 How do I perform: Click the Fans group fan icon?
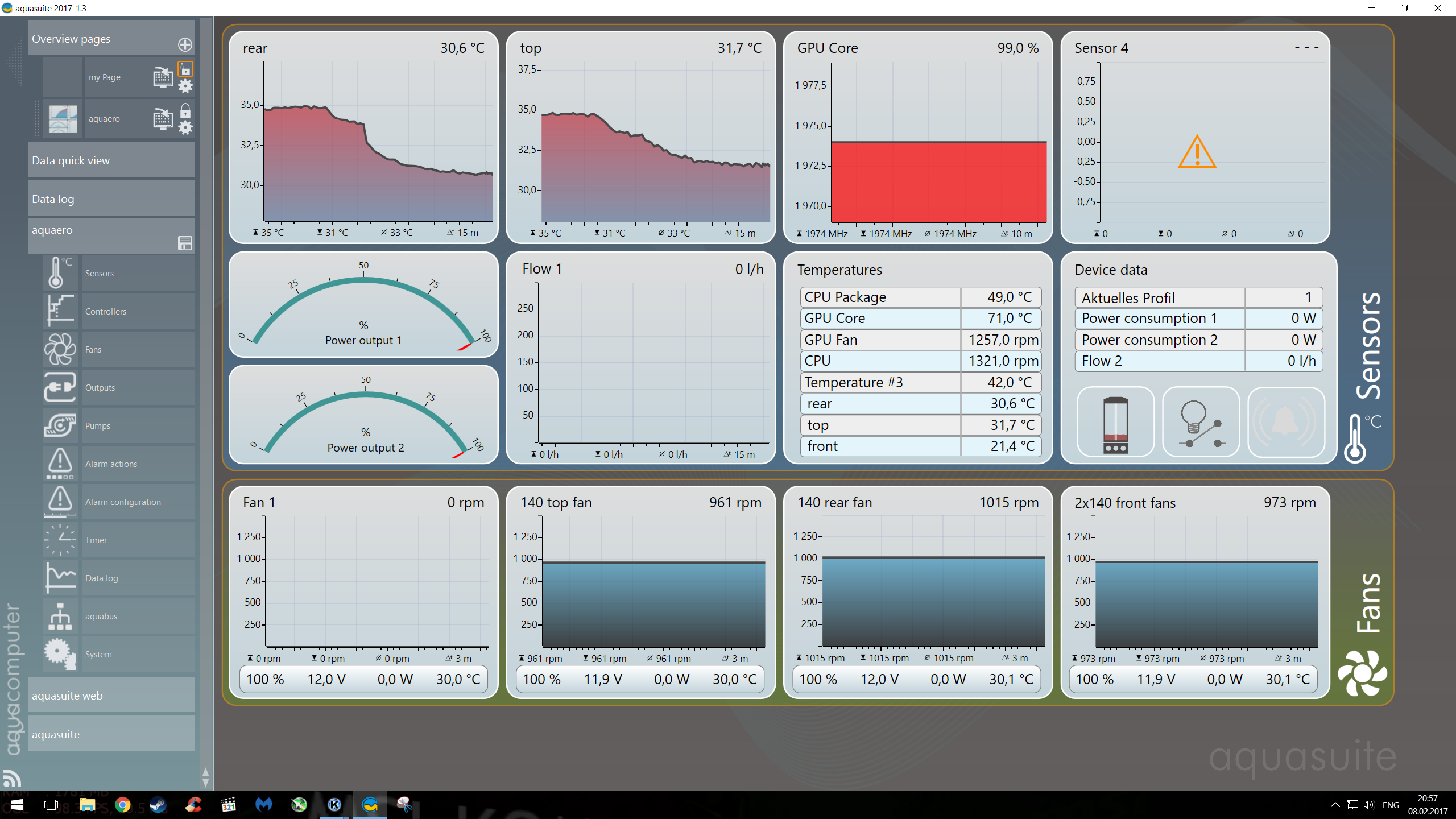pos(1362,673)
